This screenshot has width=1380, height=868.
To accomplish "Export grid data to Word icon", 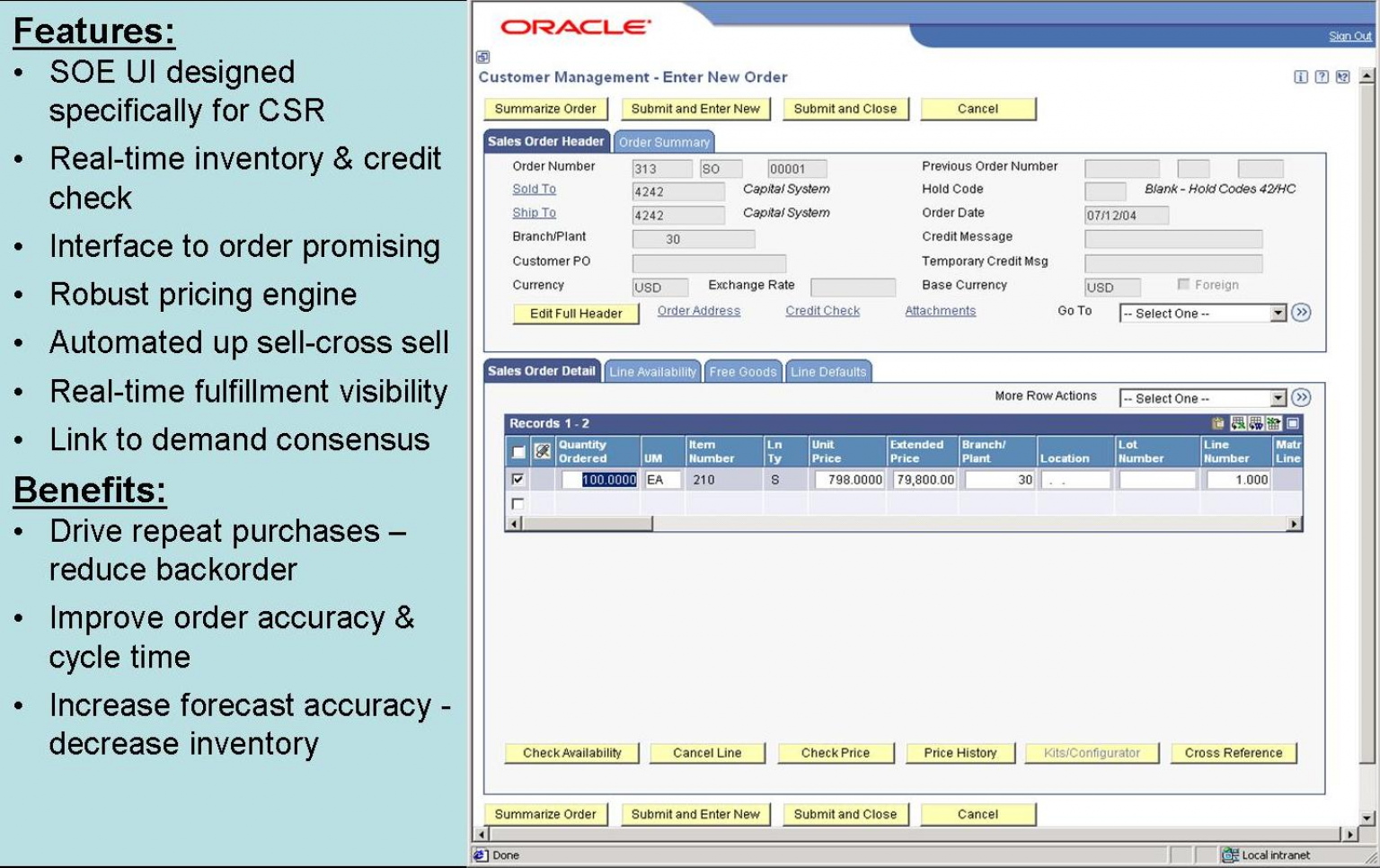I will [1256, 423].
